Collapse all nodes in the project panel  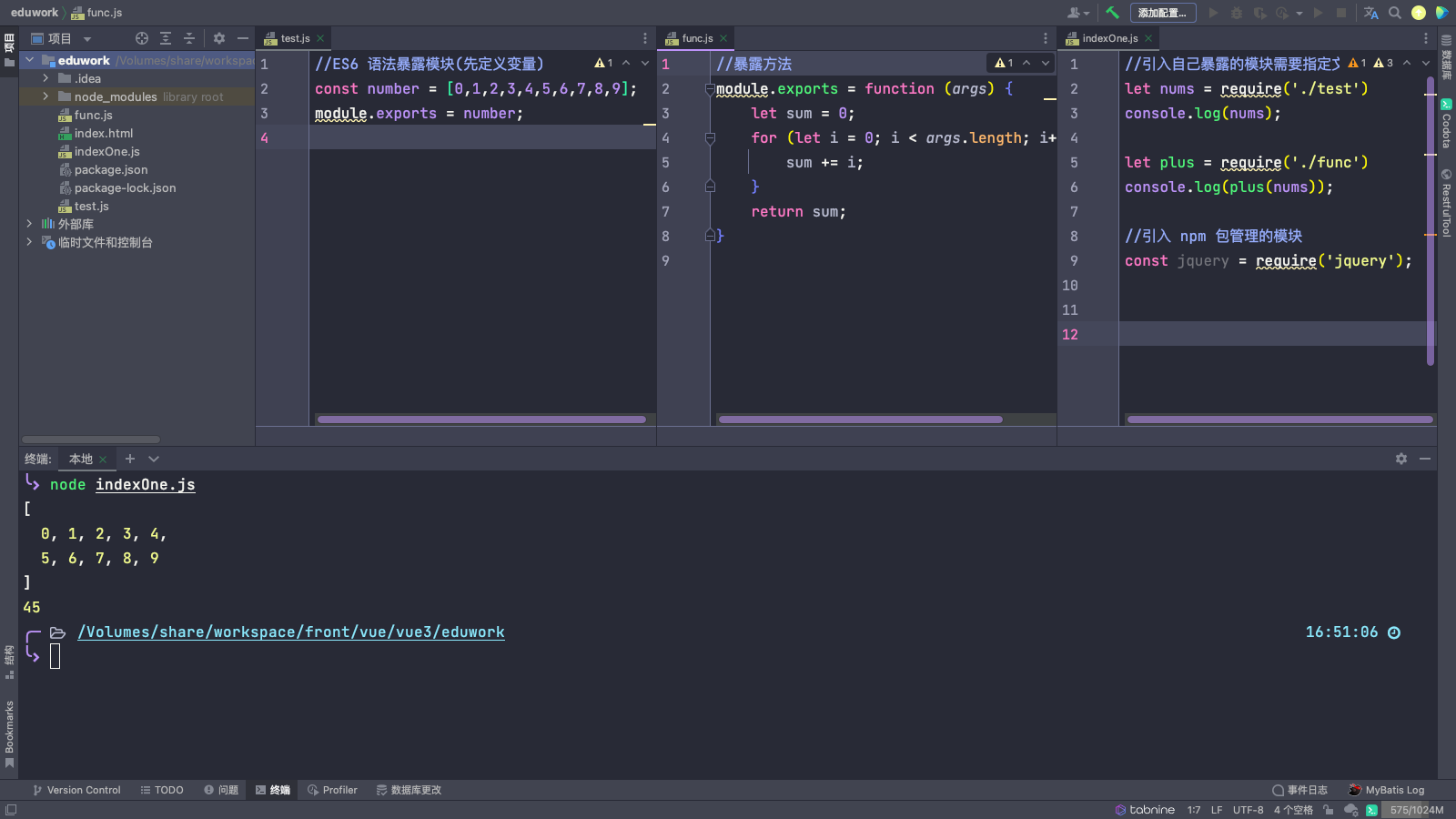click(x=189, y=38)
